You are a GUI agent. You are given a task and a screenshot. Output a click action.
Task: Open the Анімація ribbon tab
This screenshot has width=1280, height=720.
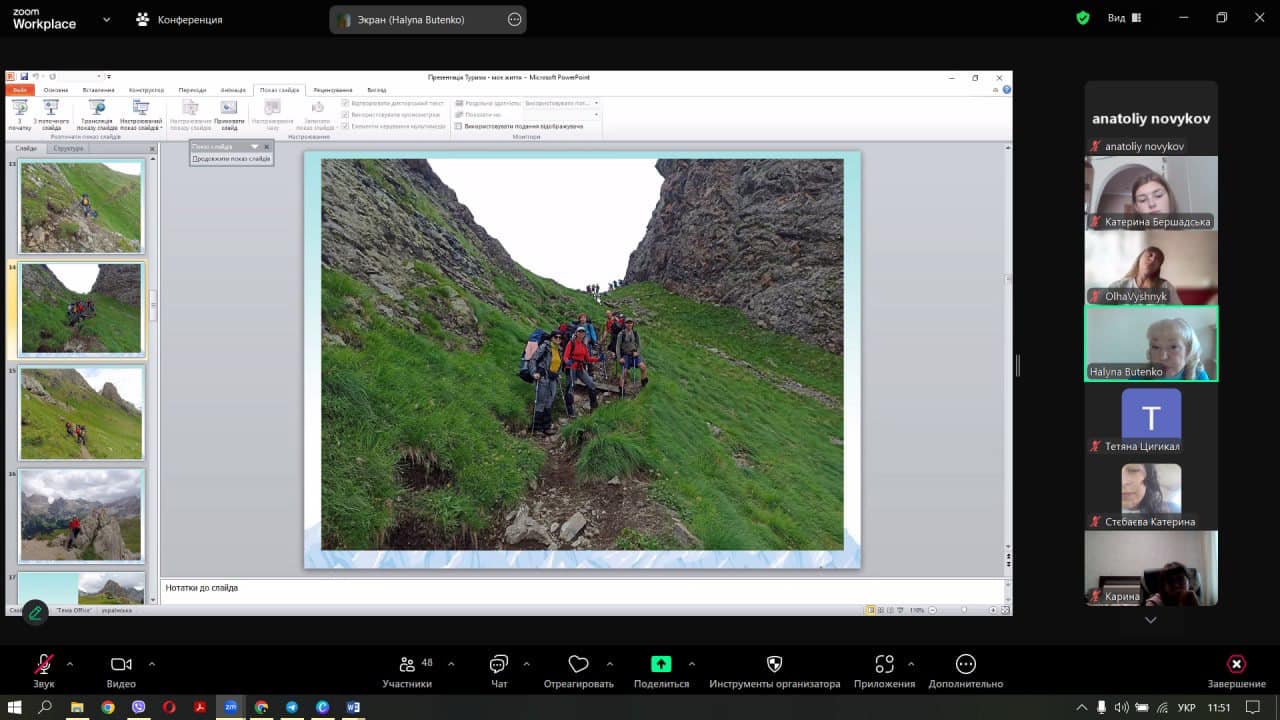coord(233,90)
